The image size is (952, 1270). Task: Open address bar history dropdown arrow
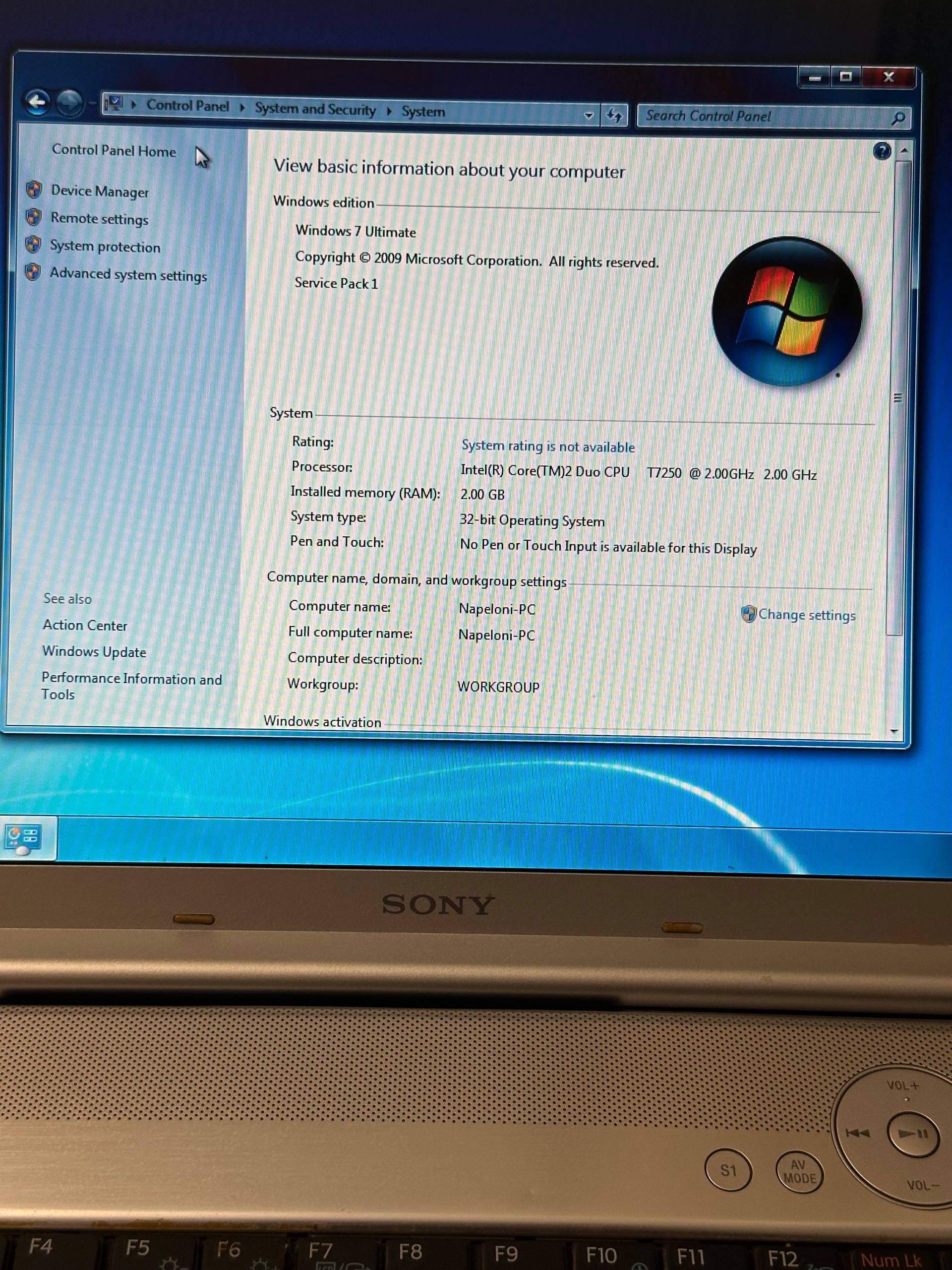click(589, 116)
